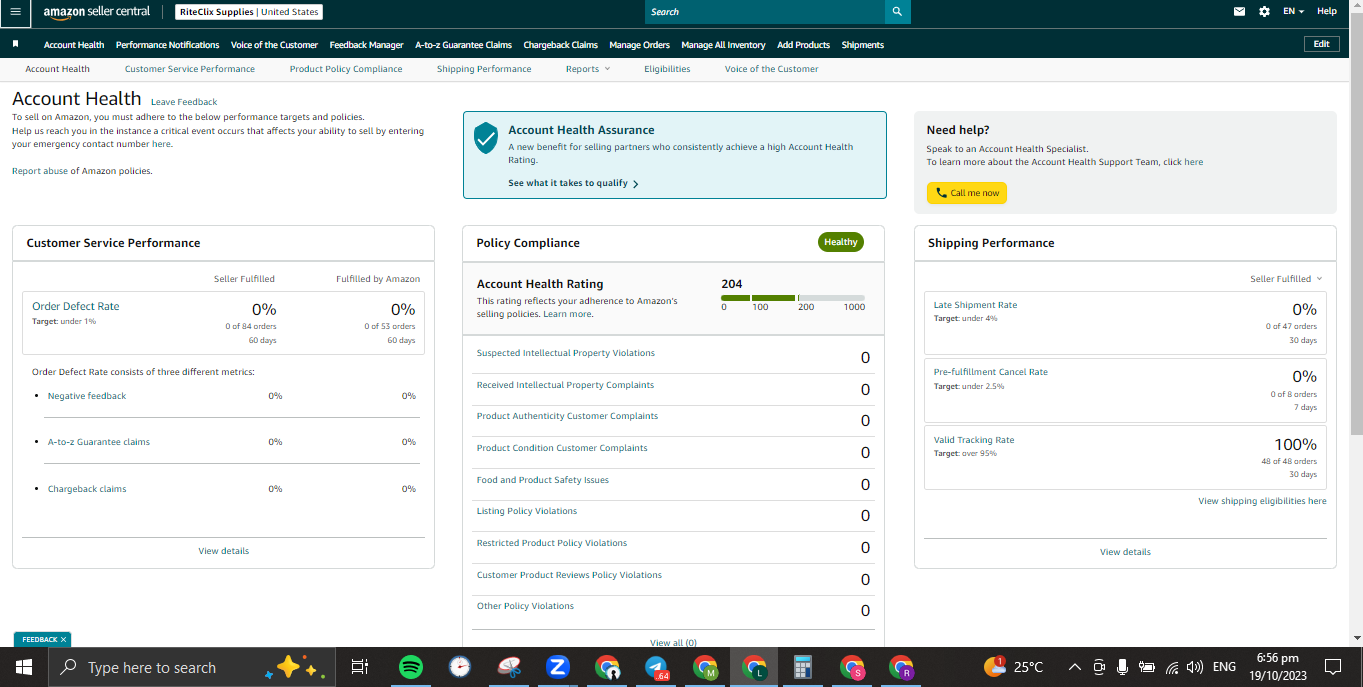
Task: Click View all (0) policy link
Action: [673, 643]
